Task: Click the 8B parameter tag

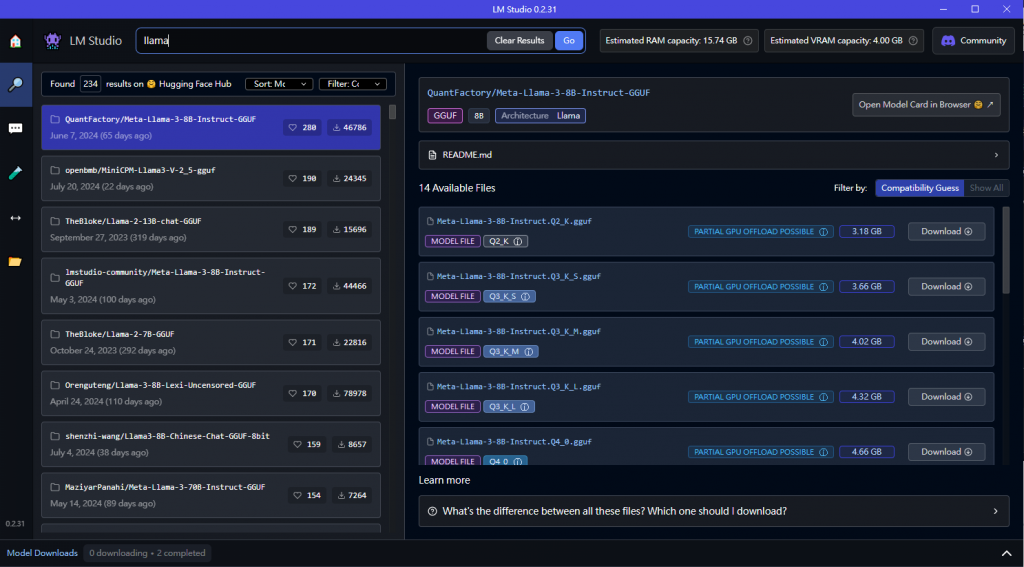Action: pyautogui.click(x=479, y=116)
